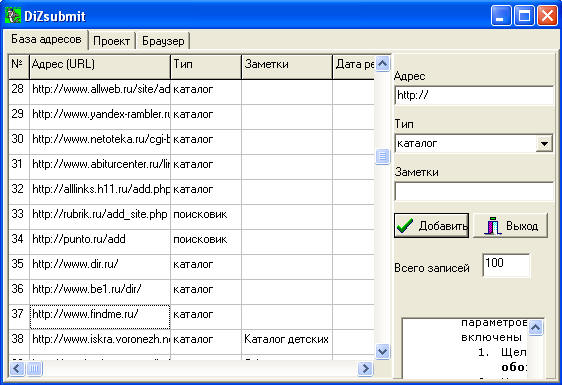Click the Выход button
The width and height of the screenshot is (562, 385).
click(510, 226)
